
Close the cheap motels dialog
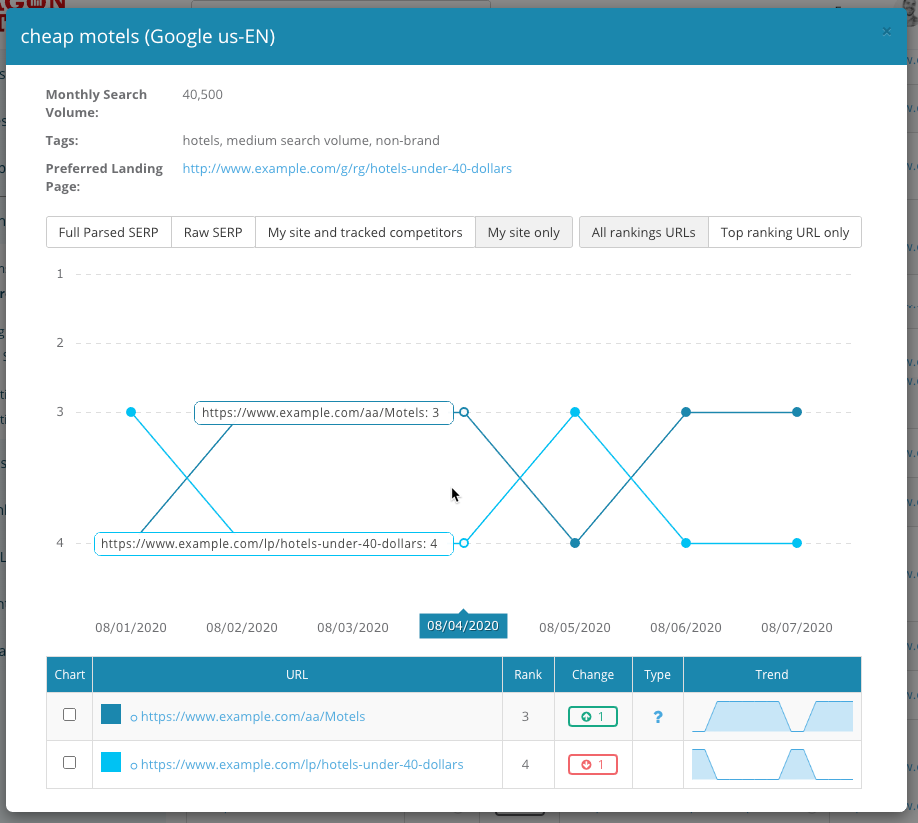tap(886, 32)
